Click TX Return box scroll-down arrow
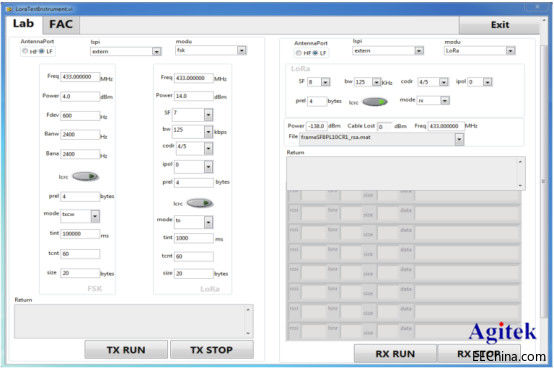Screen dimensions: 554x369 [x=248, y=333]
